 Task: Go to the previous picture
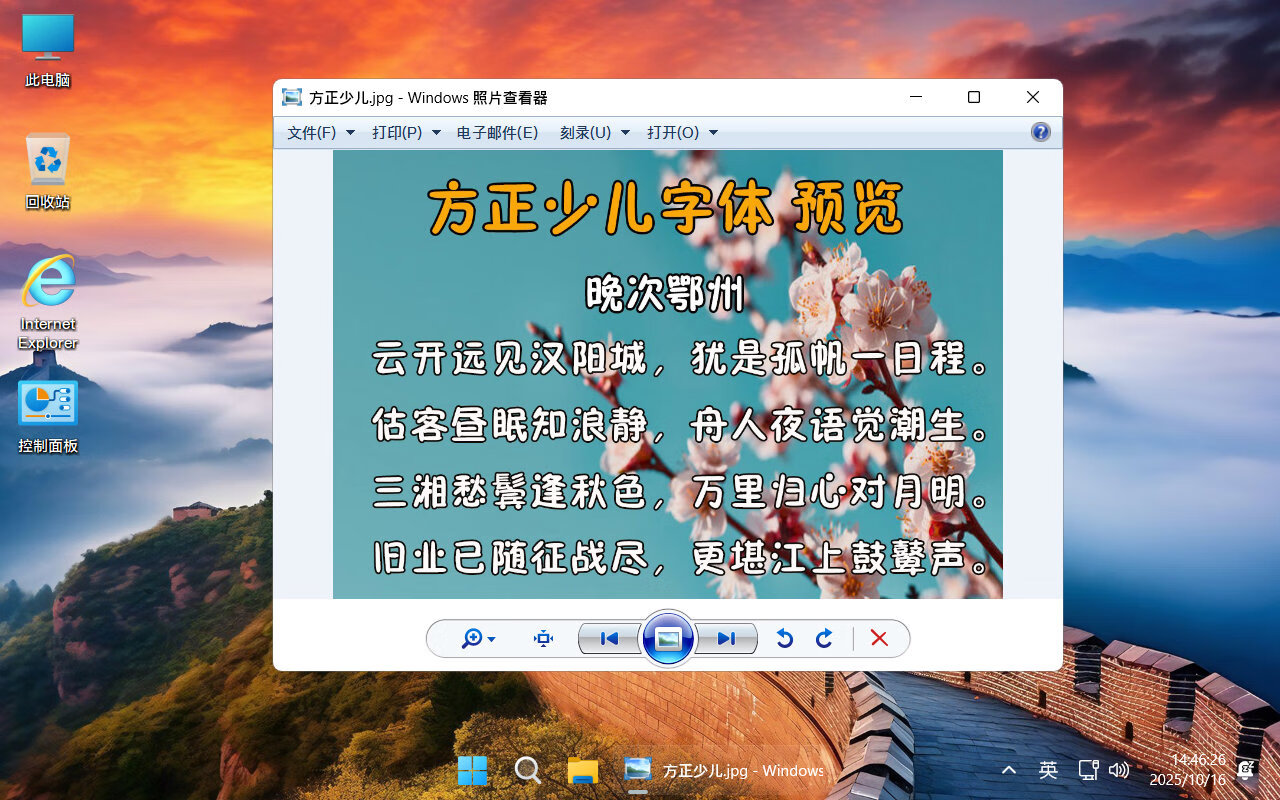pyautogui.click(x=609, y=639)
